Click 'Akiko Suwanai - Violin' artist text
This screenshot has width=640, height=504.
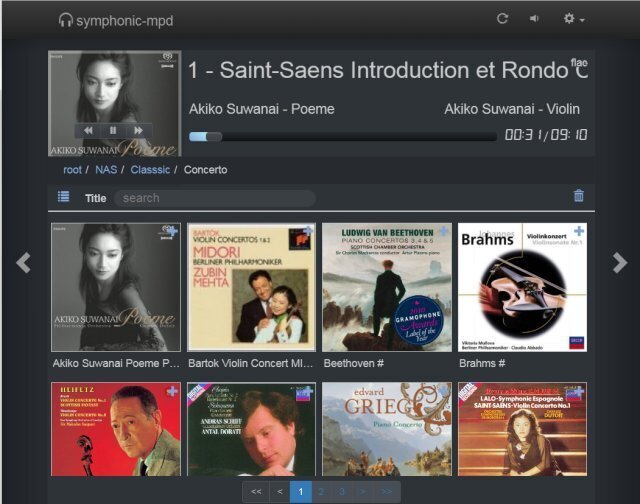click(x=512, y=109)
